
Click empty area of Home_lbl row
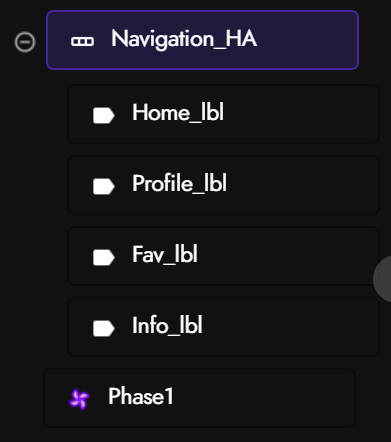300,114
